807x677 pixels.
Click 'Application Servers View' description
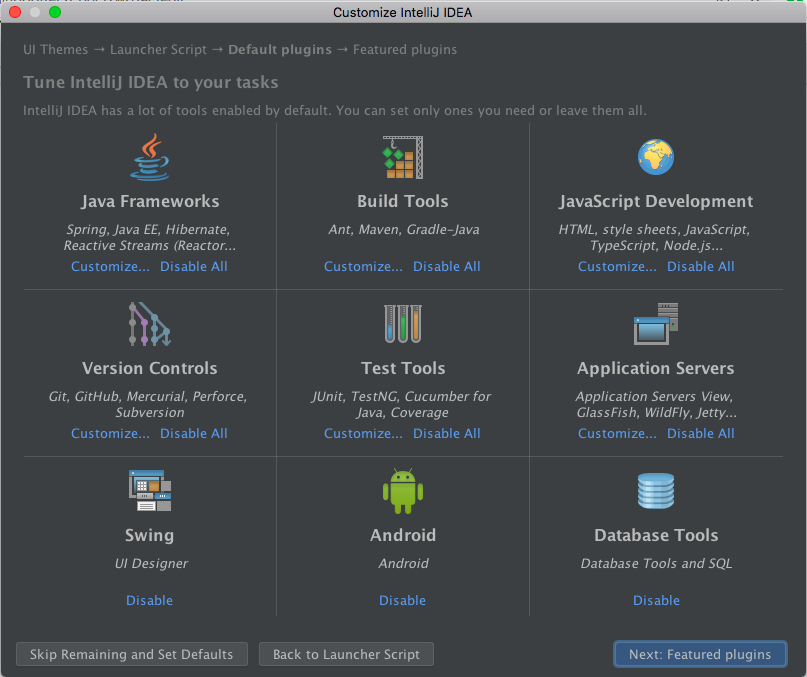(654, 396)
